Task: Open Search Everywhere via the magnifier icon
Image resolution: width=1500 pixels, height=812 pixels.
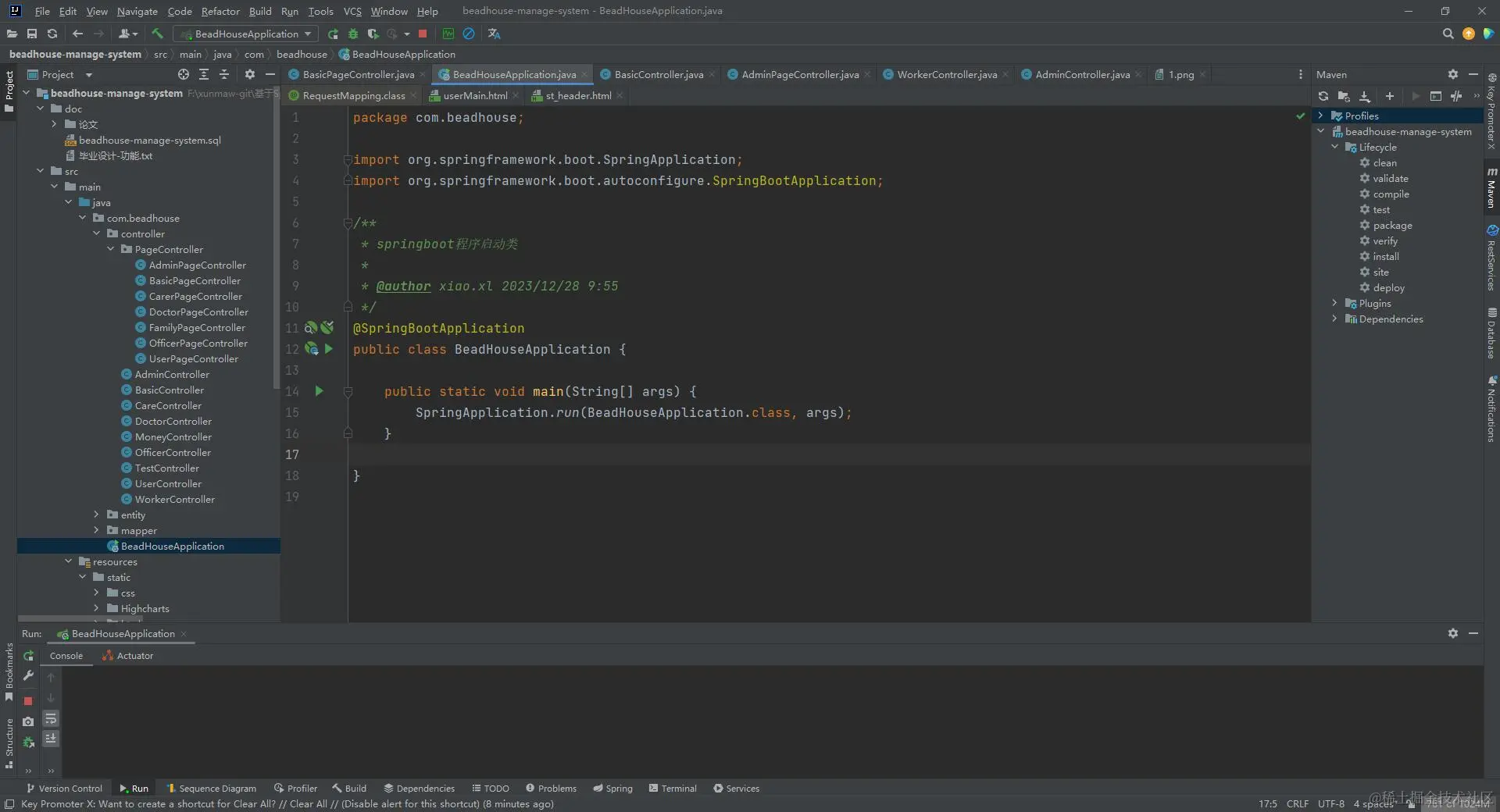Action: (x=1448, y=34)
